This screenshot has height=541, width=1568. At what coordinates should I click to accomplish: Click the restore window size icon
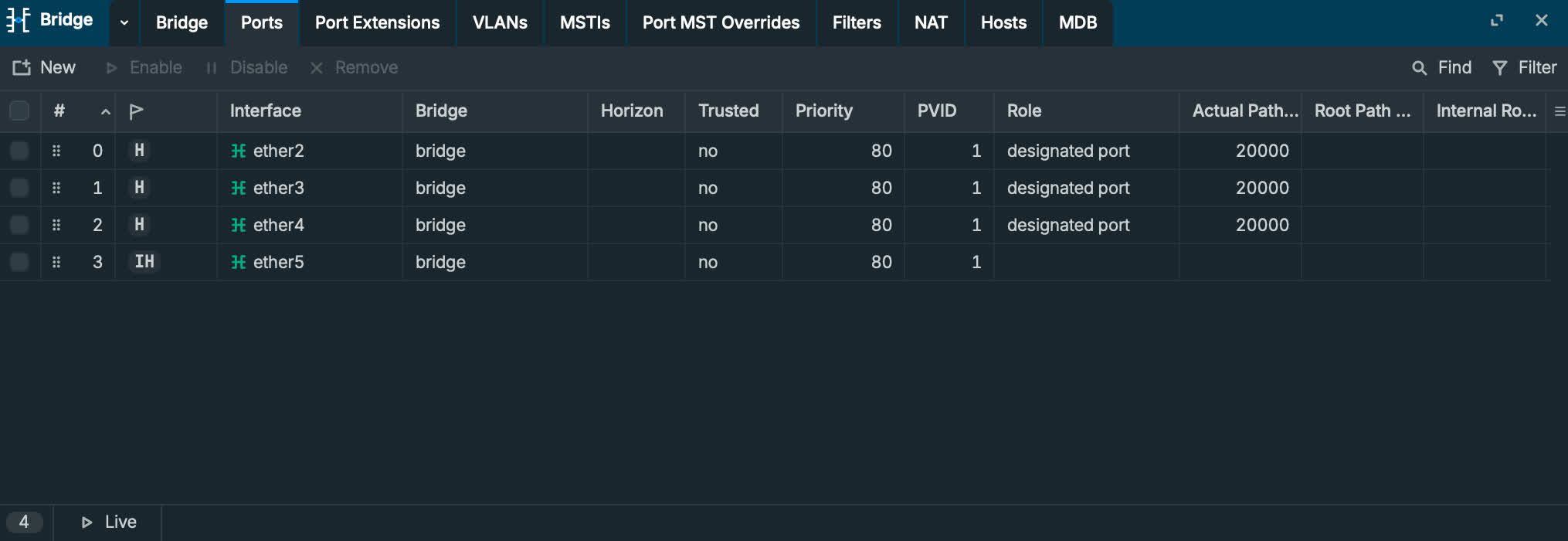pyautogui.click(x=1496, y=21)
